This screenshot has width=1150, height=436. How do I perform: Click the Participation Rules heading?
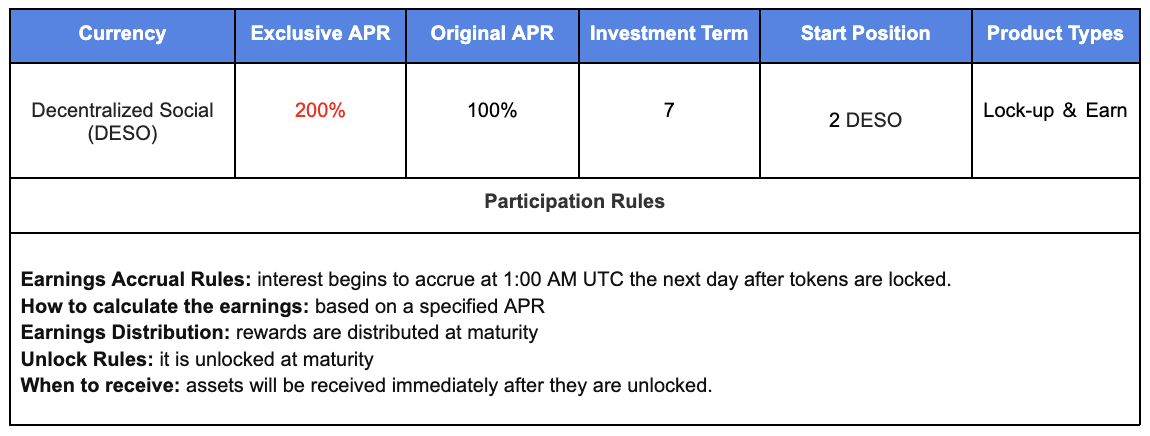click(574, 202)
